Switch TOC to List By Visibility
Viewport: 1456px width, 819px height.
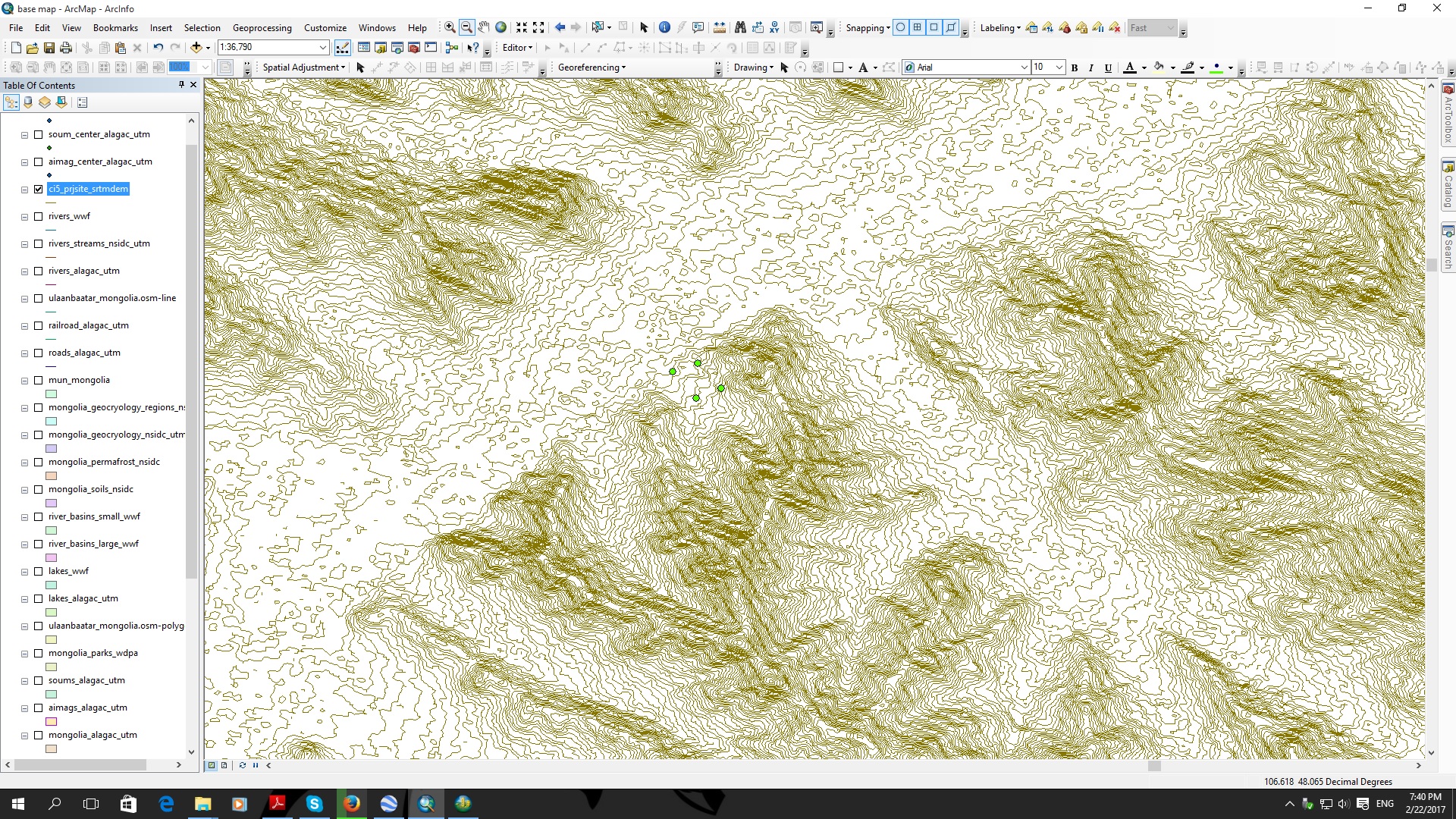(x=45, y=102)
